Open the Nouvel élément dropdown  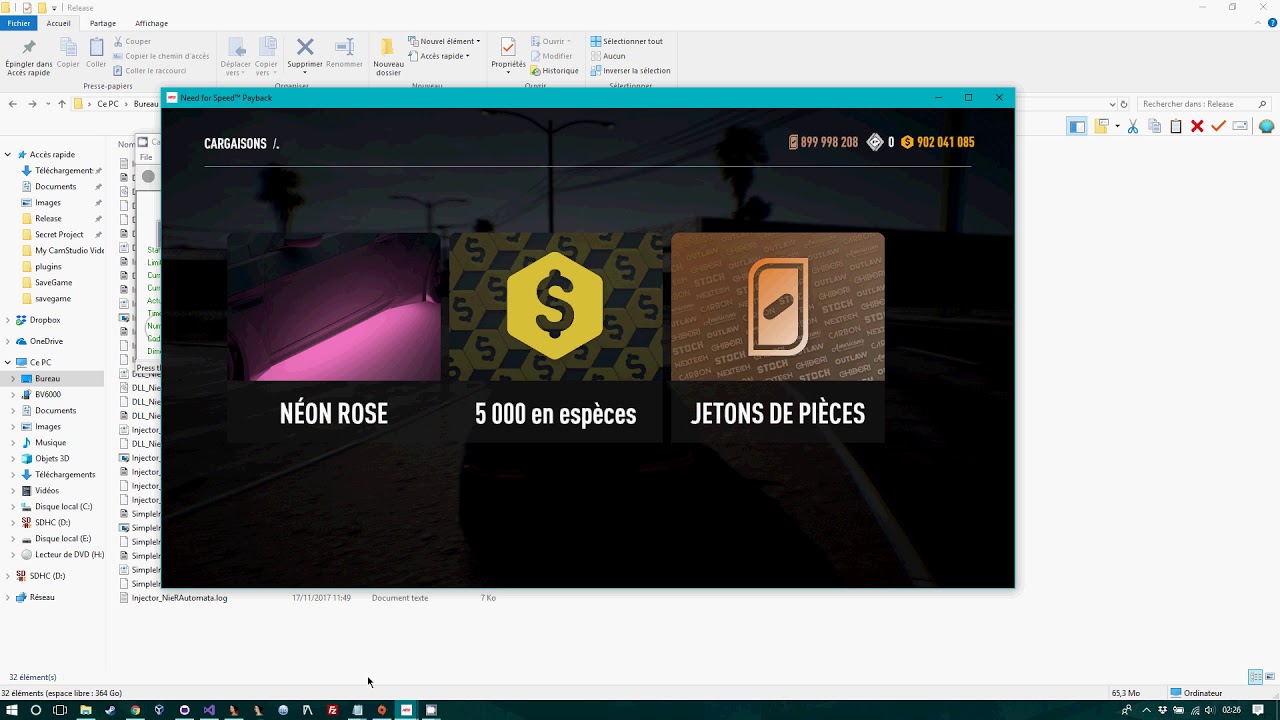click(x=444, y=41)
